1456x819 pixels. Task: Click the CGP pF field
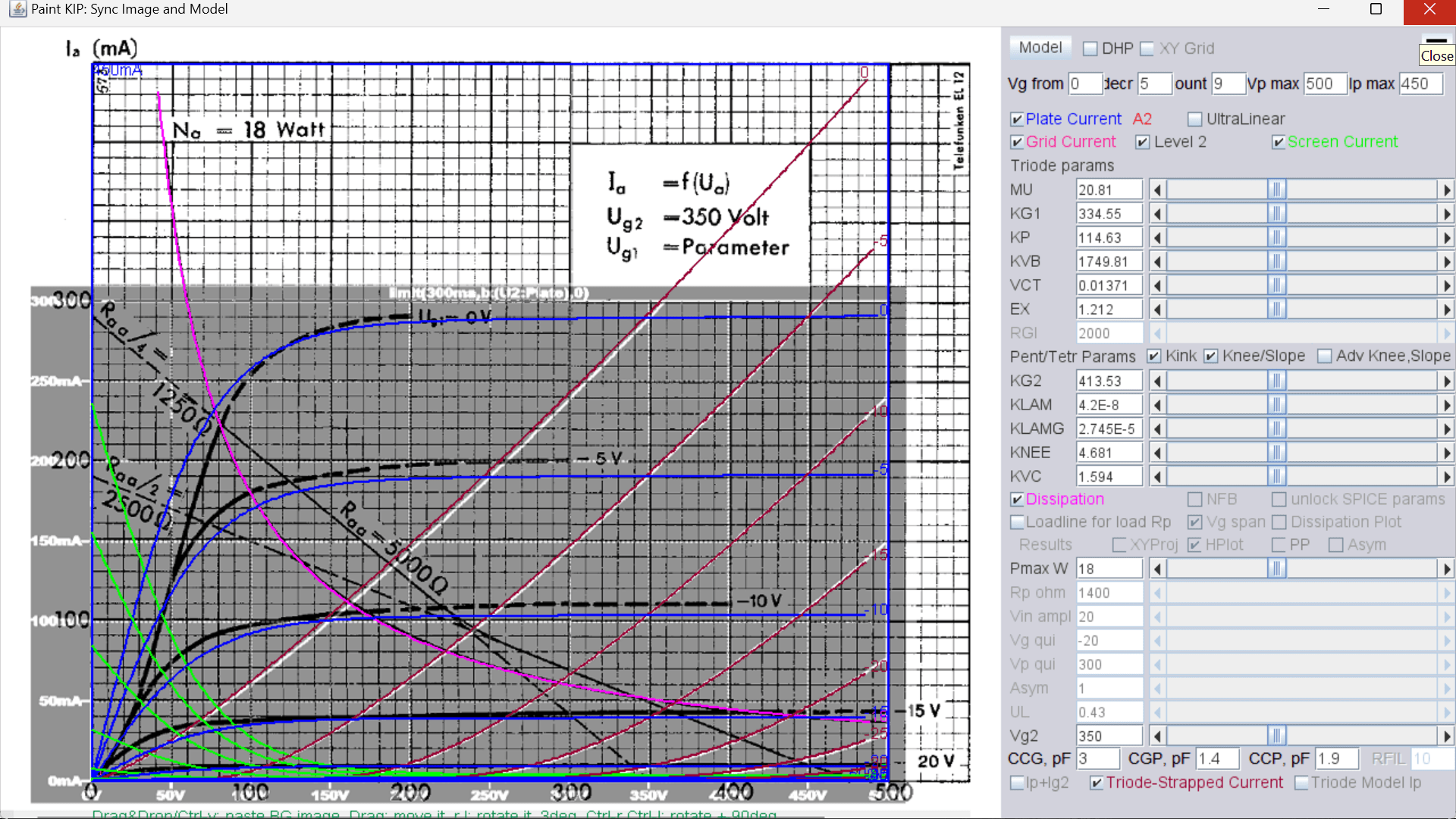1218,758
